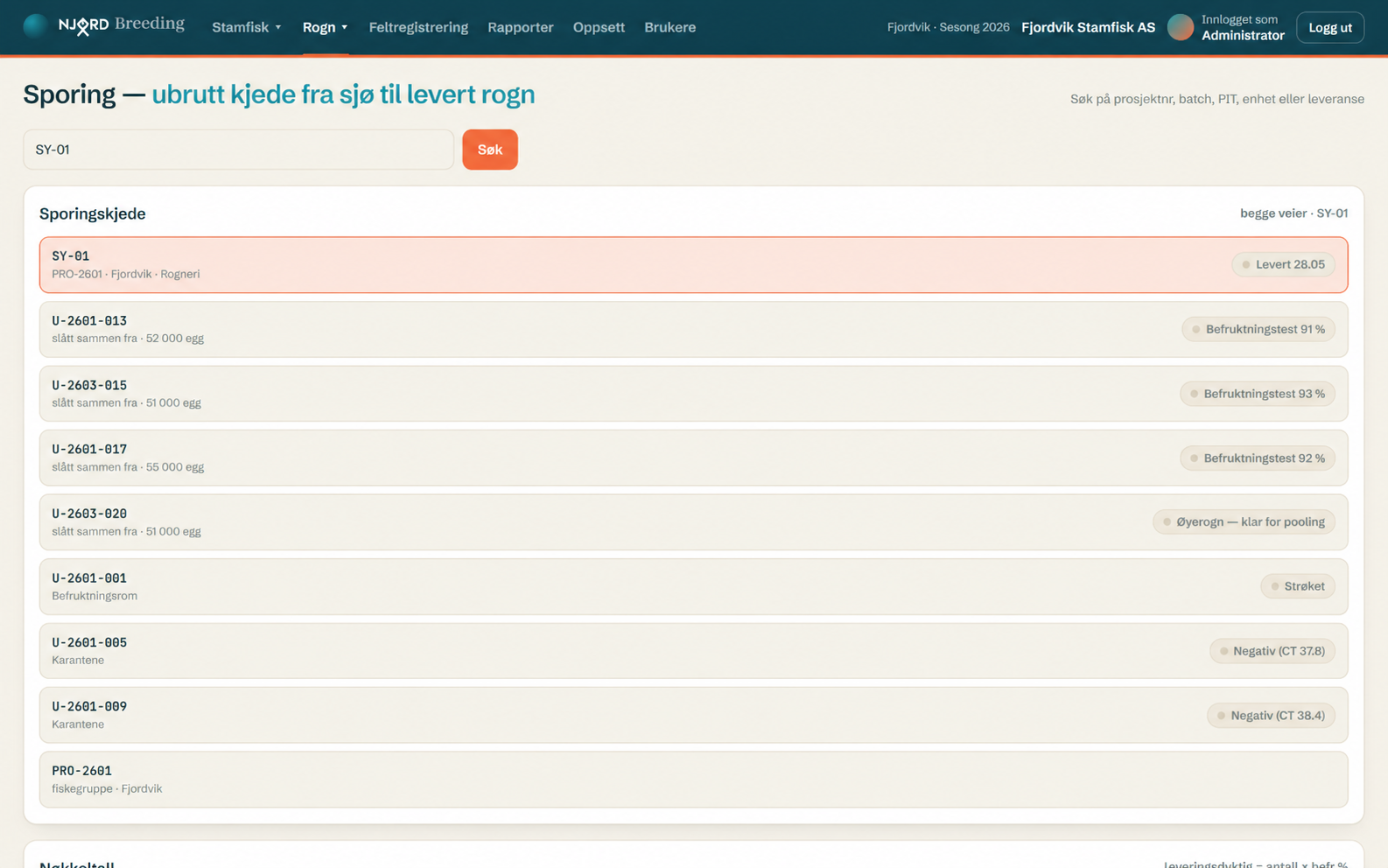This screenshot has width=1388, height=868.
Task: Click the Befruktningstest 92 % badge
Action: 1258,458
